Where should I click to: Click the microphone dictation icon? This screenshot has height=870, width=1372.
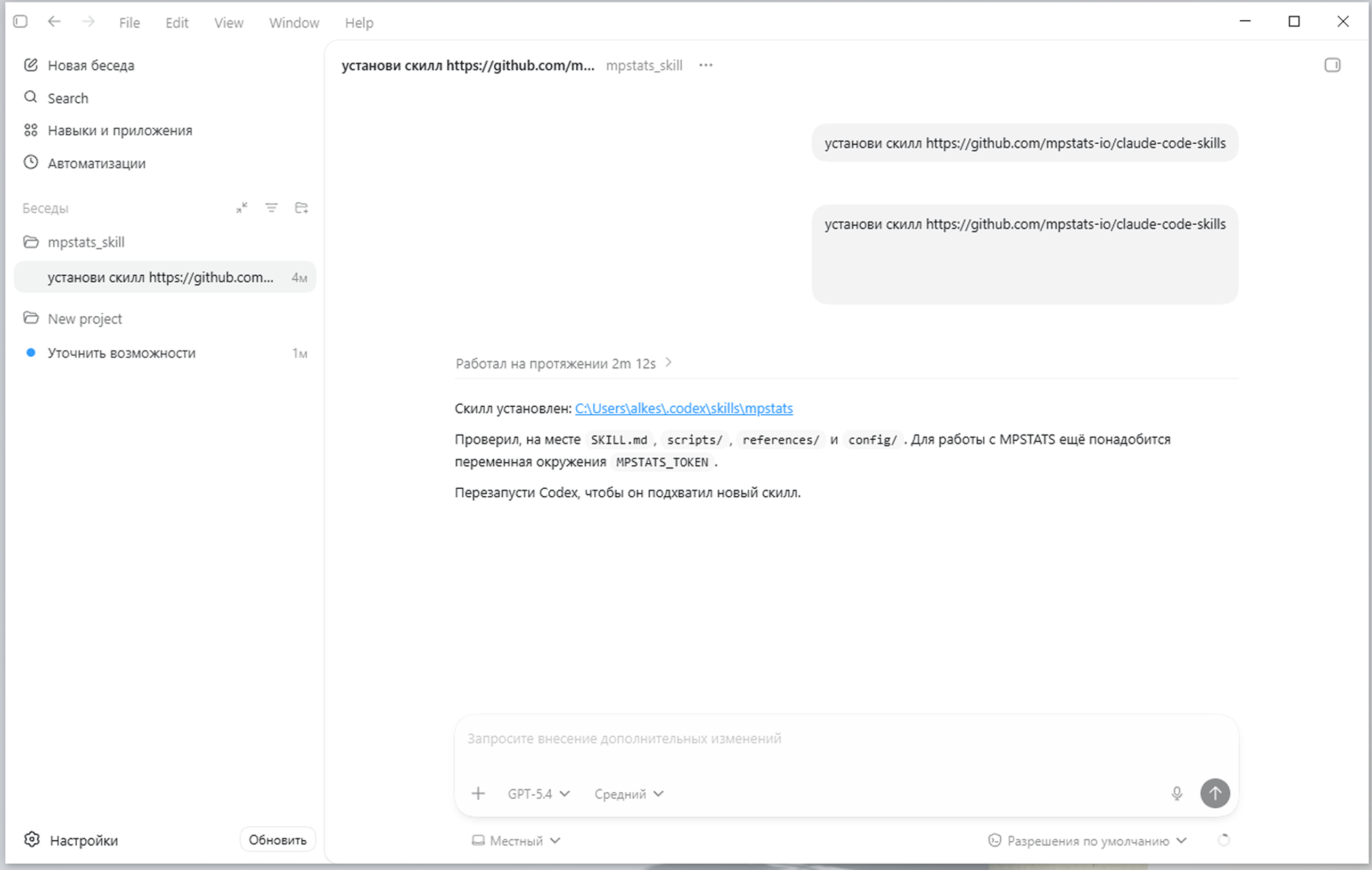click(x=1177, y=793)
